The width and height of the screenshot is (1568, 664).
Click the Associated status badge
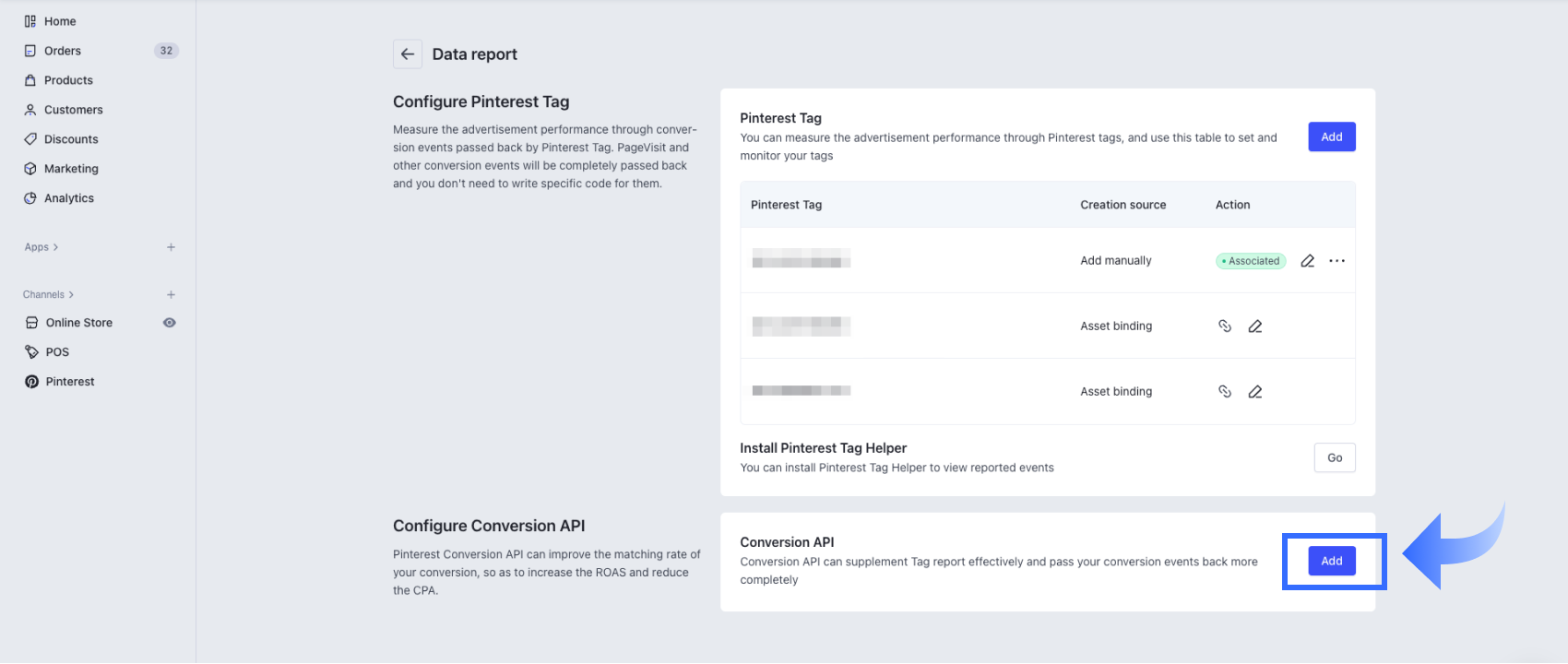(x=1250, y=261)
